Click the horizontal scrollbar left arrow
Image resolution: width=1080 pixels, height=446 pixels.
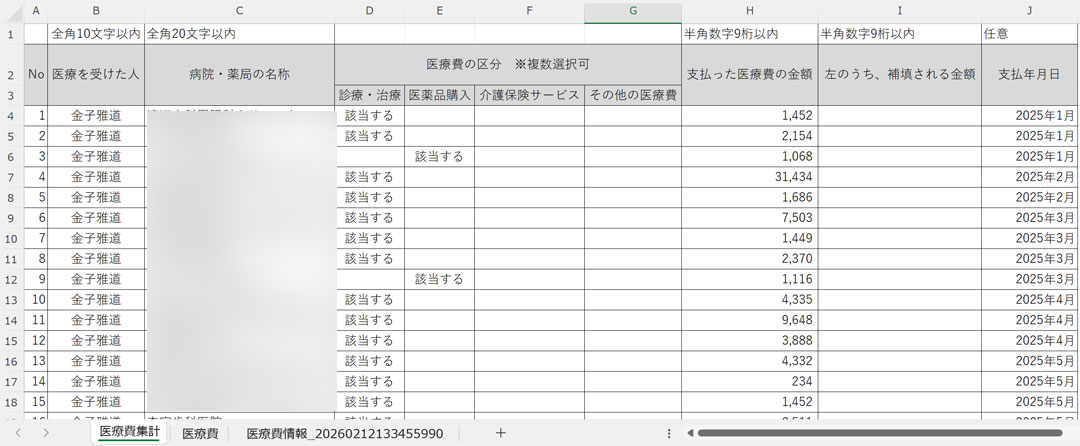point(689,433)
